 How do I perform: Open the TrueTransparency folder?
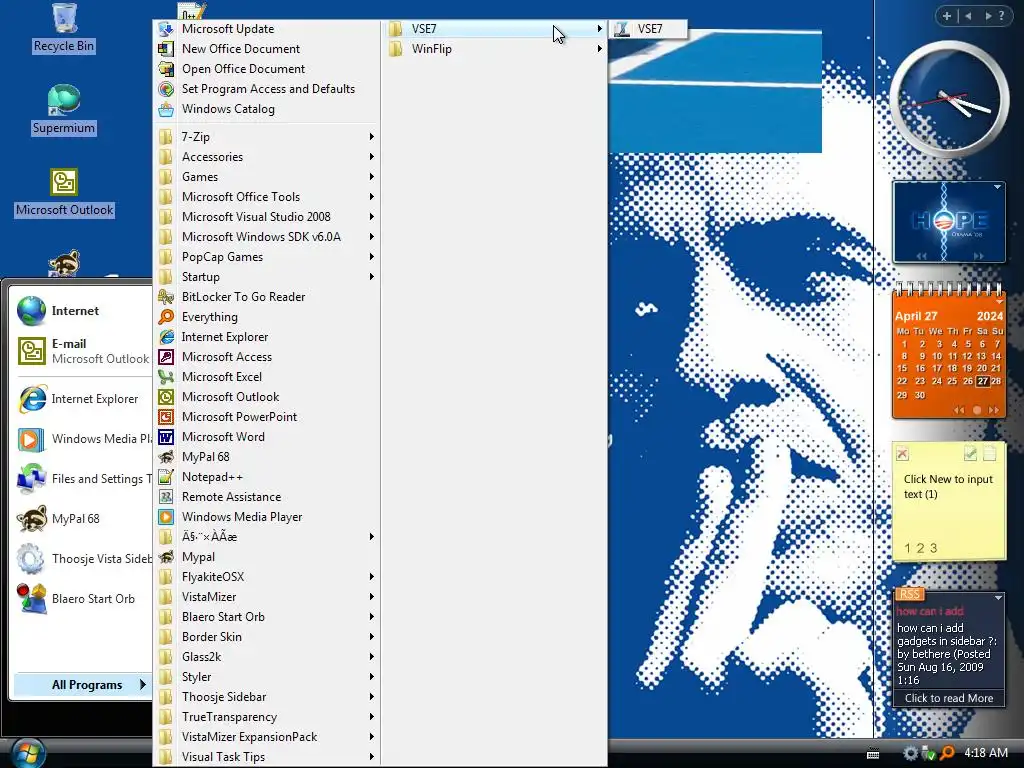point(267,717)
